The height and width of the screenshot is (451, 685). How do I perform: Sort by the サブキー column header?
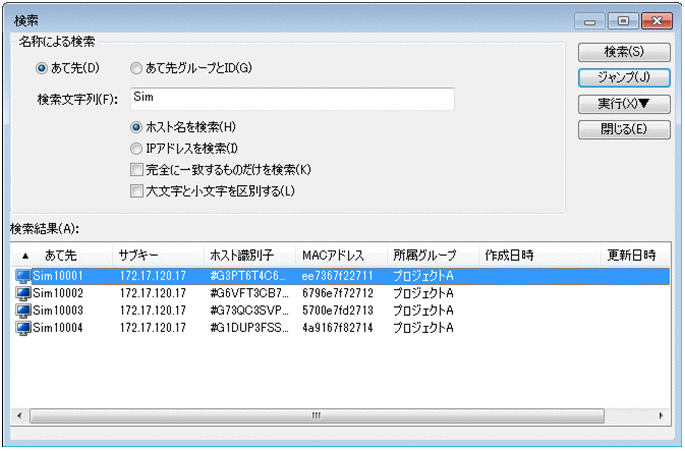[x=158, y=255]
